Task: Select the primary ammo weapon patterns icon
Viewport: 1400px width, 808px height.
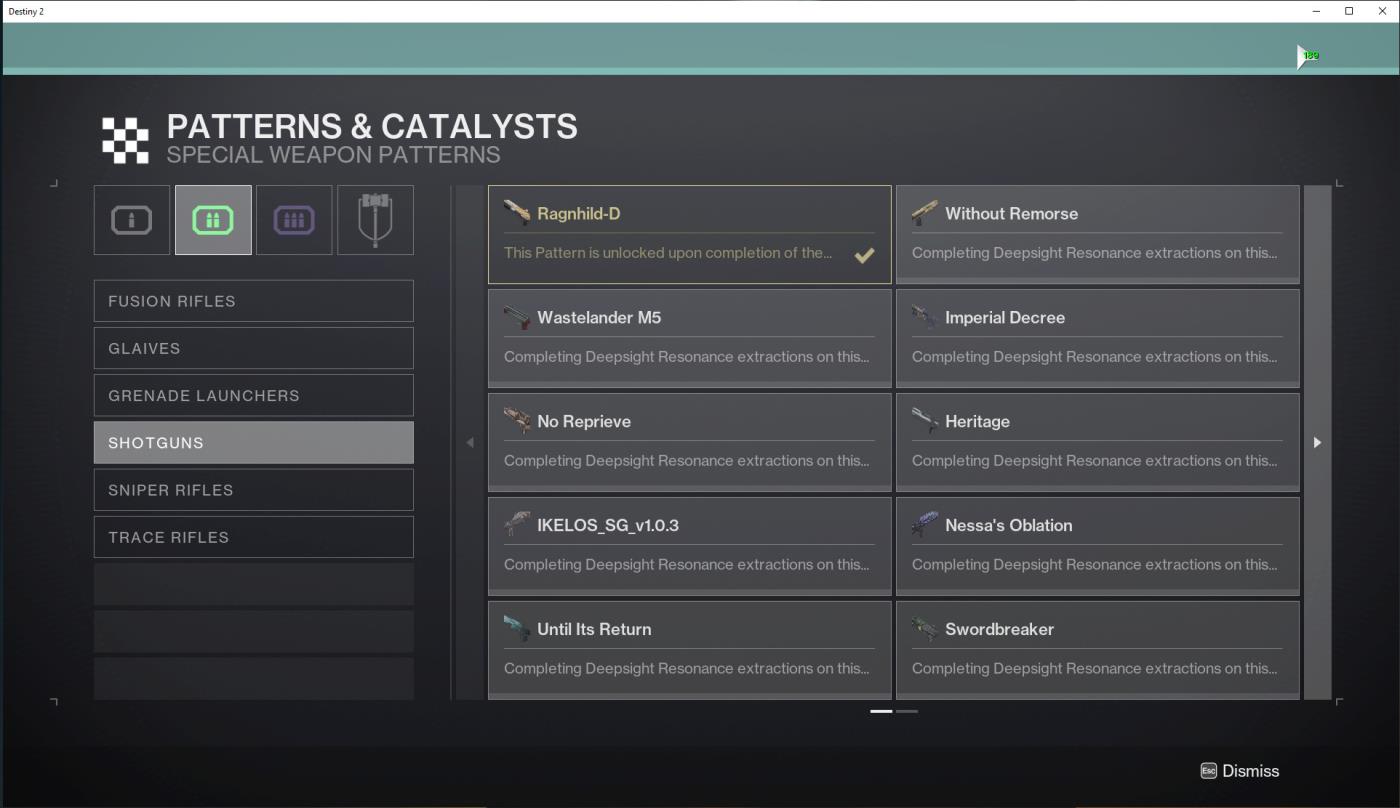Action: 132,220
